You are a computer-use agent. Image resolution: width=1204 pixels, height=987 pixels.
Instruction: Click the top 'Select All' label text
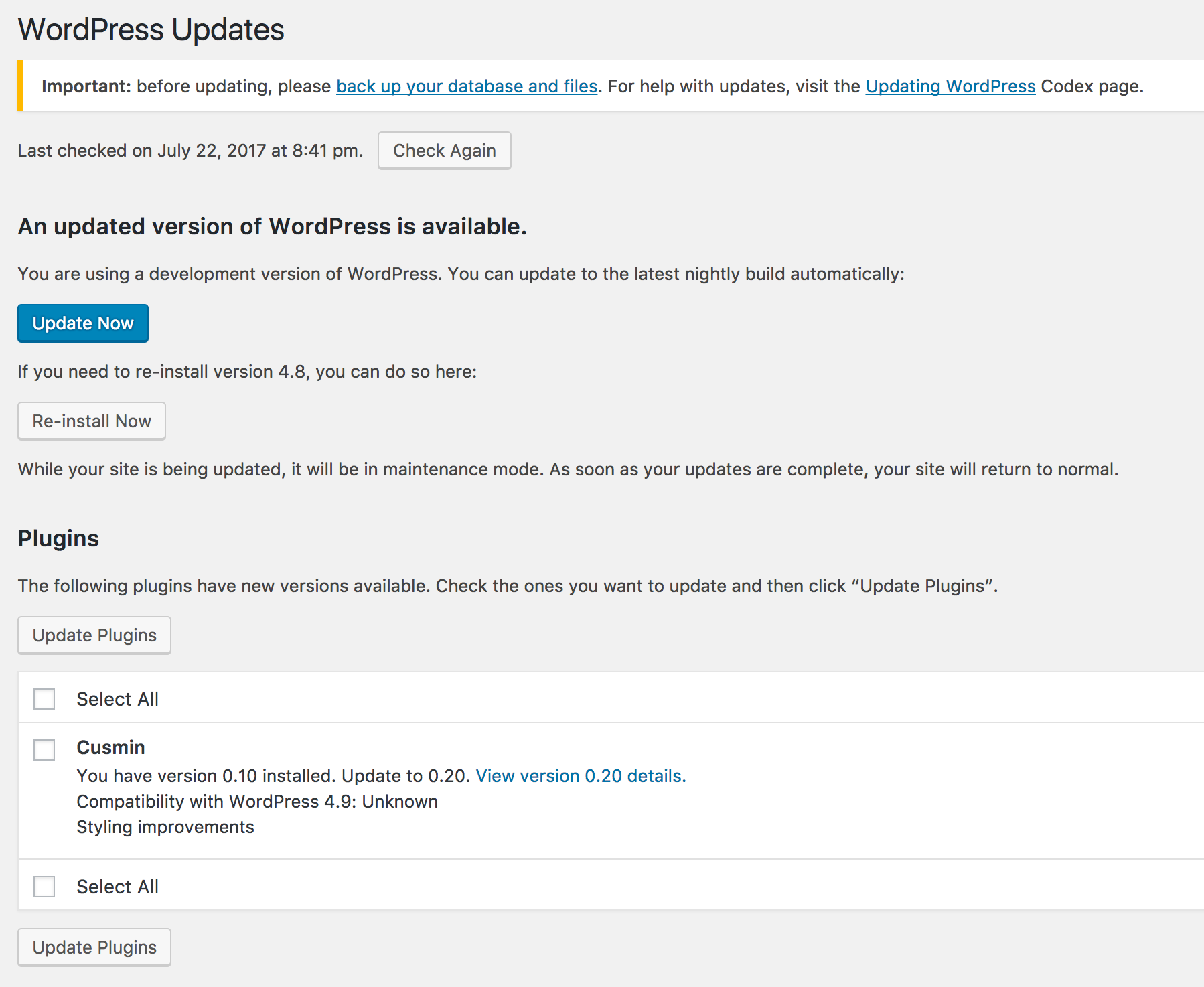(117, 699)
